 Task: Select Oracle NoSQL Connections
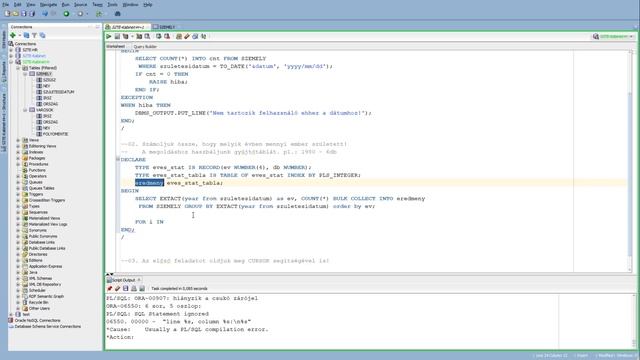(37, 321)
